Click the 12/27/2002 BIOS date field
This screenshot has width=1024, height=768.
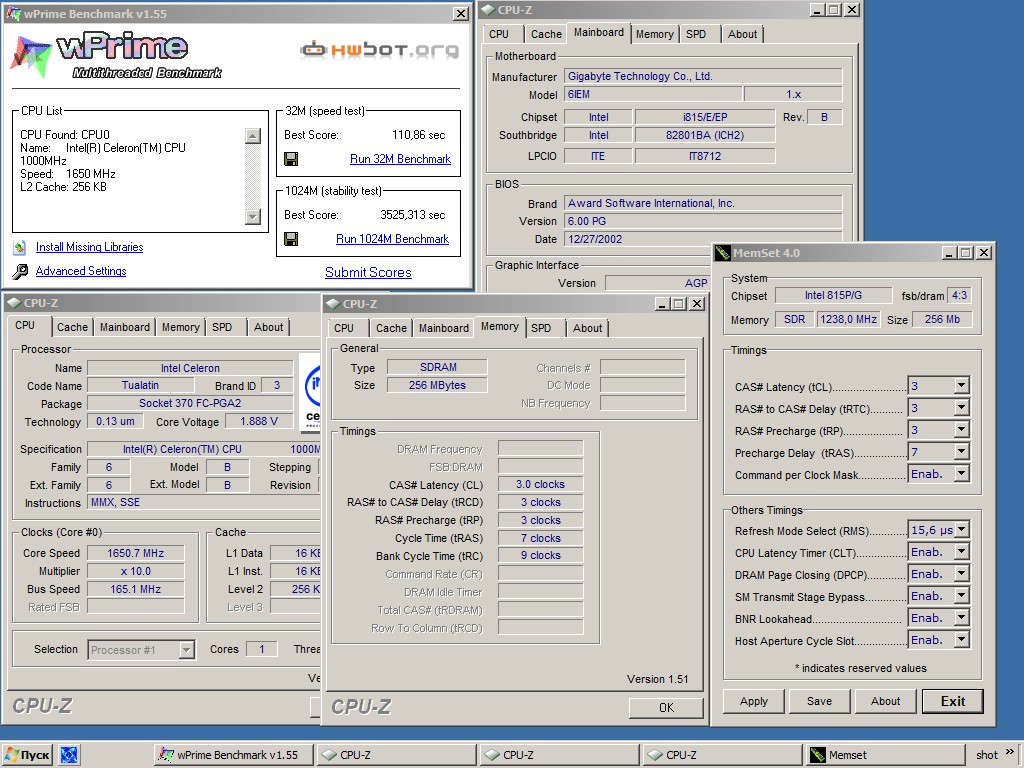coord(703,239)
